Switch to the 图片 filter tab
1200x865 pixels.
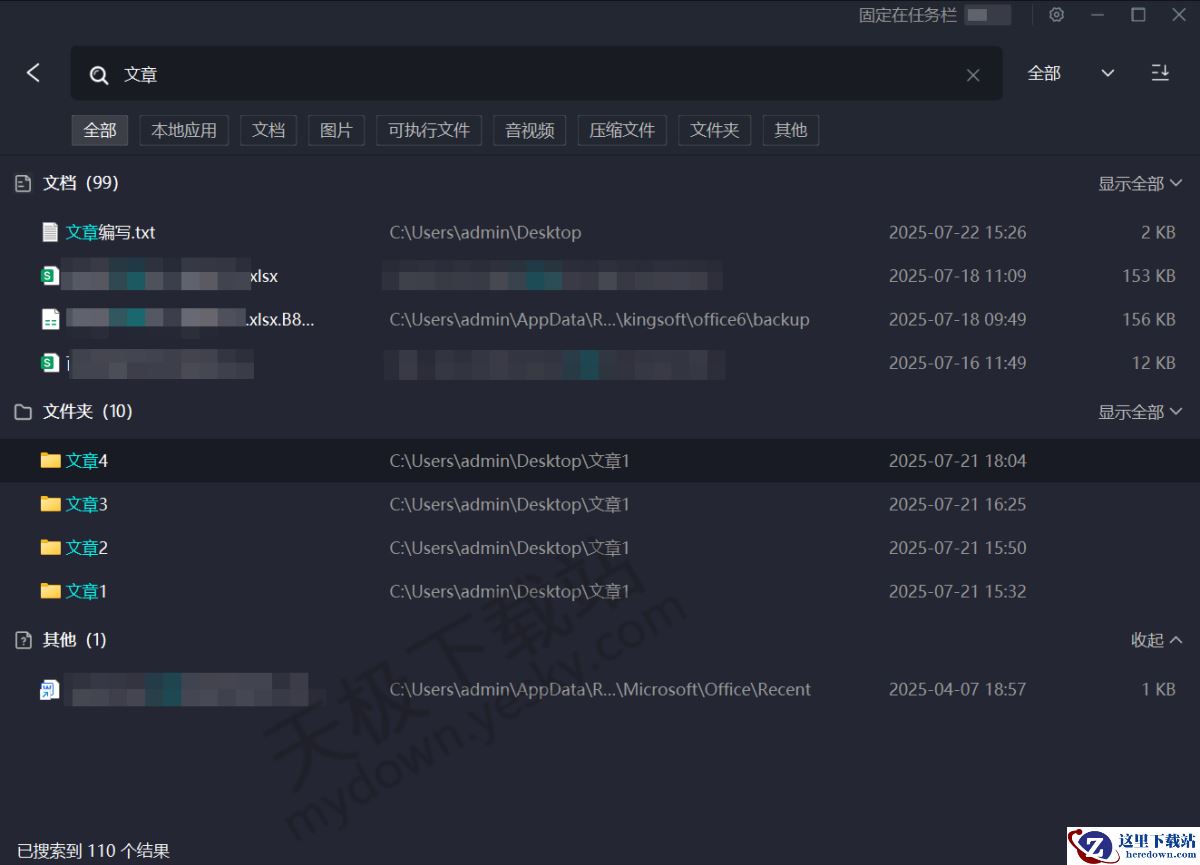tap(336, 130)
